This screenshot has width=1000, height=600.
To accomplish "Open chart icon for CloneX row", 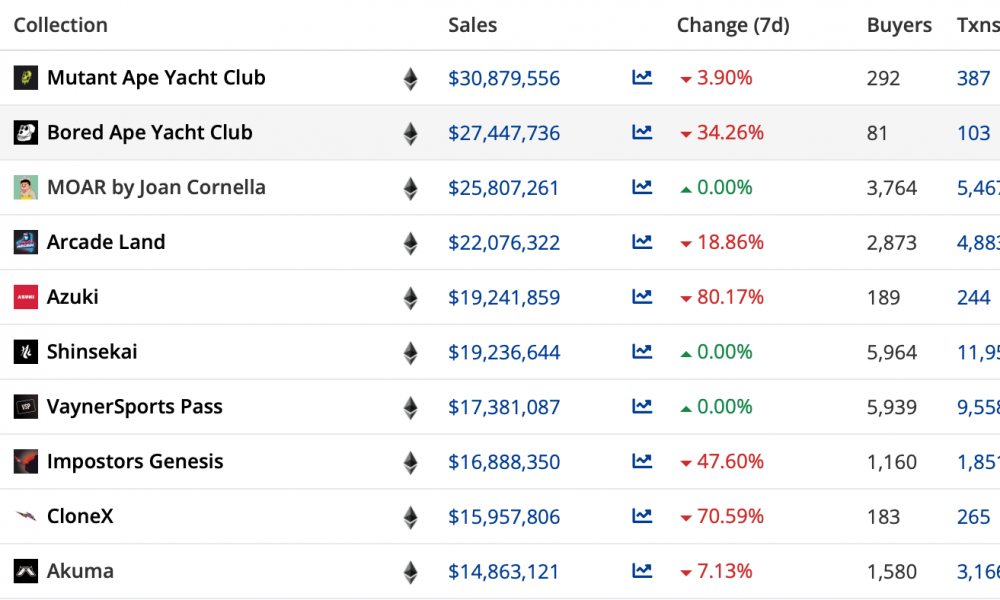I will coord(642,516).
